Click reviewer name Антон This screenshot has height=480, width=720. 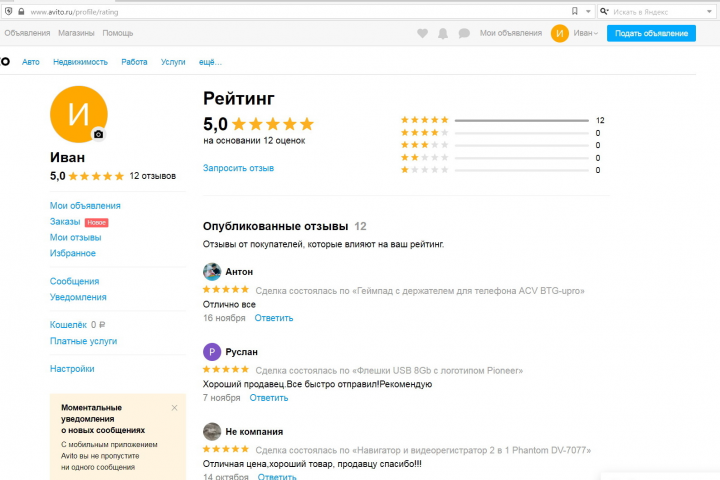click(x=239, y=272)
